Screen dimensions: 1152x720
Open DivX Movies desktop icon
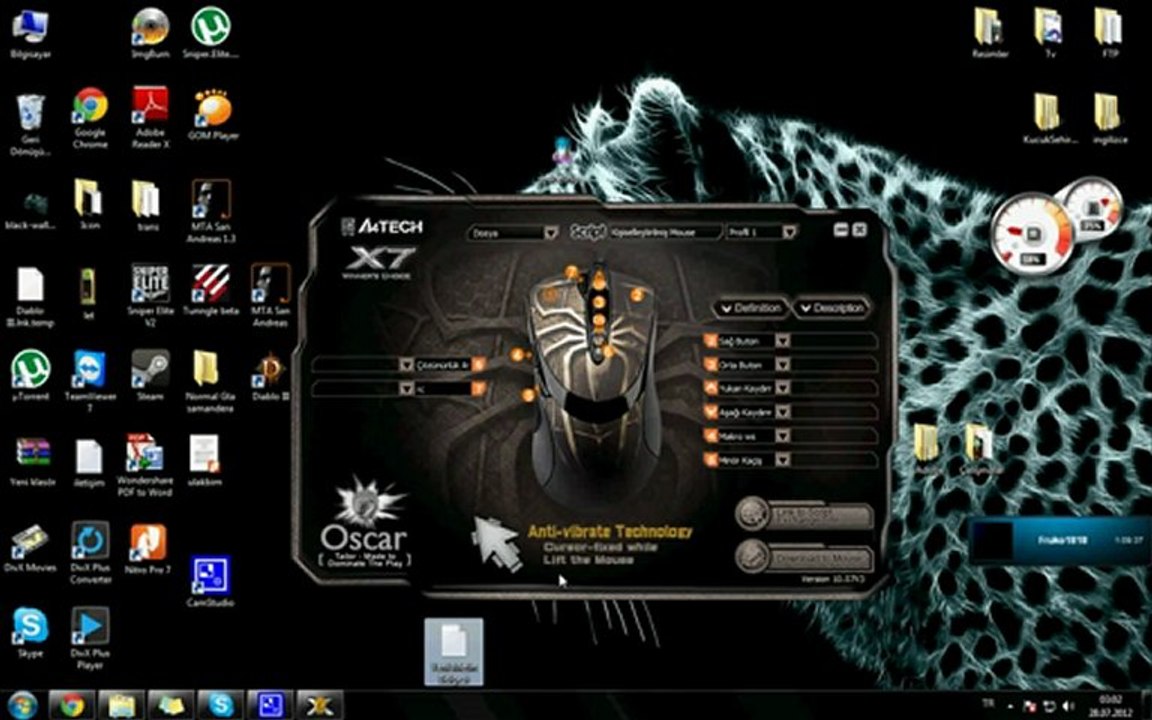(x=29, y=548)
